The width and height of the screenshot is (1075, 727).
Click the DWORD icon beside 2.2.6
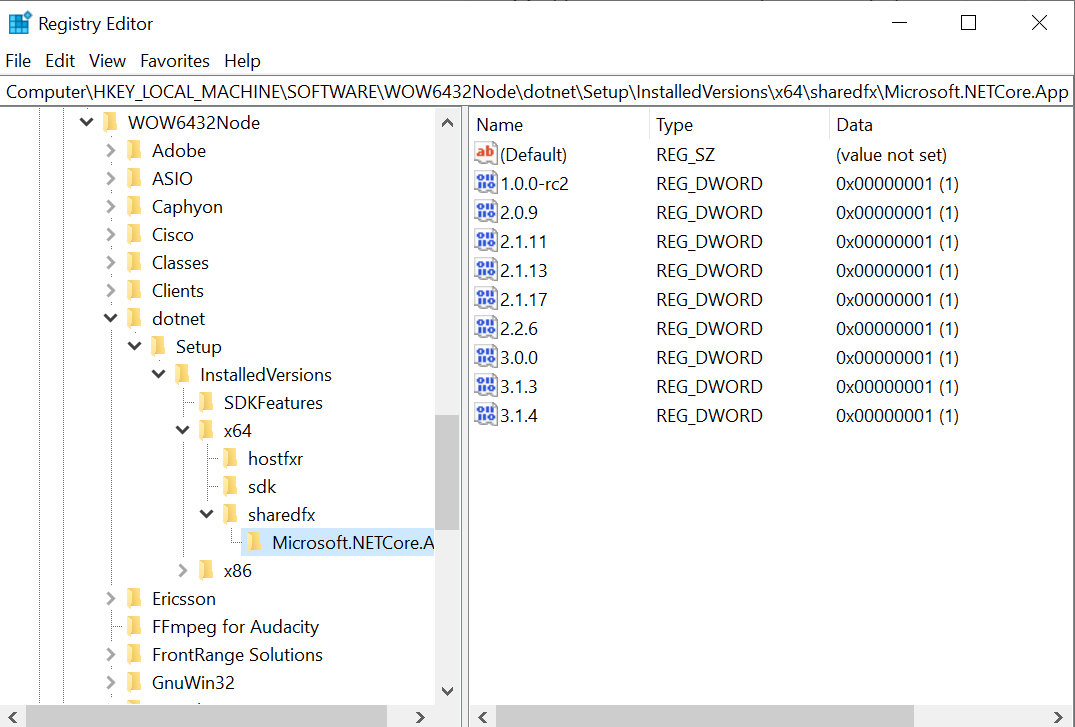coord(485,327)
